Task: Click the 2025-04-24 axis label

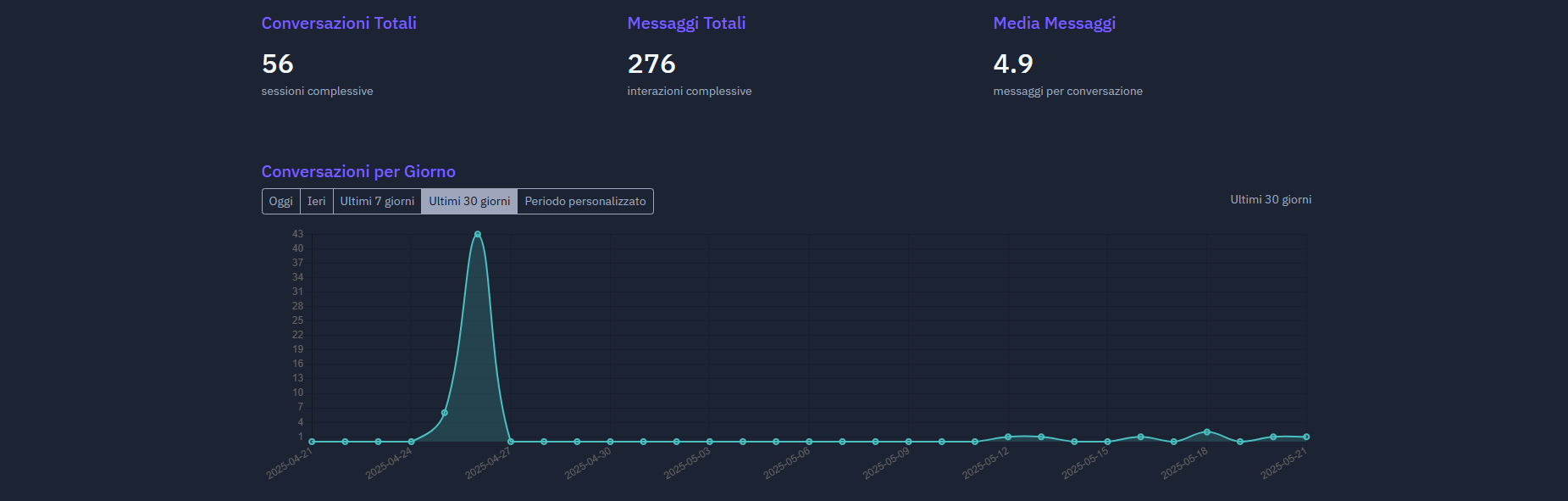Action: pyautogui.click(x=389, y=464)
